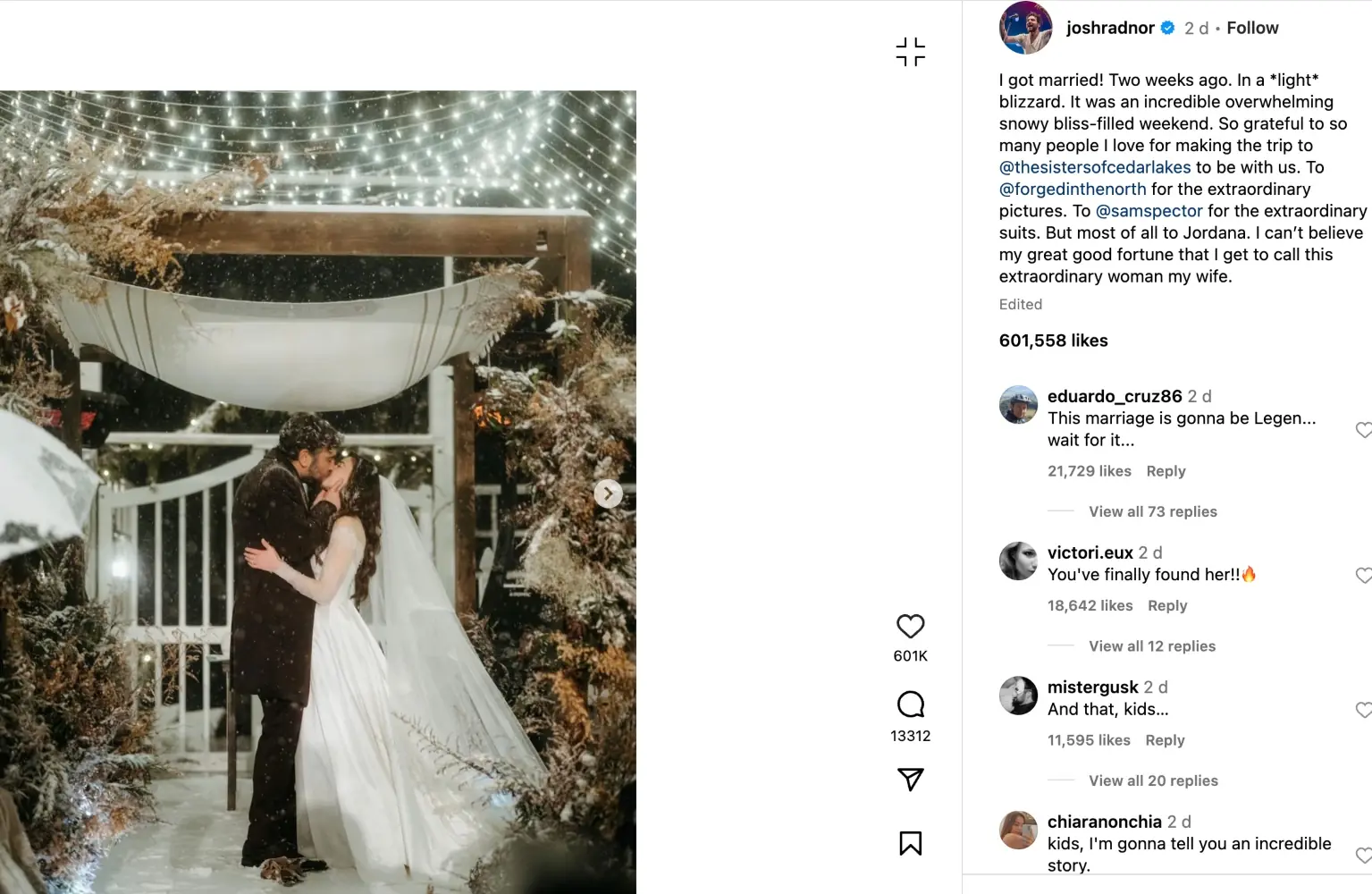Open @thesistersofcedarlakes mention link
Screen dimensions: 1372x894
pyautogui.click(x=1095, y=167)
